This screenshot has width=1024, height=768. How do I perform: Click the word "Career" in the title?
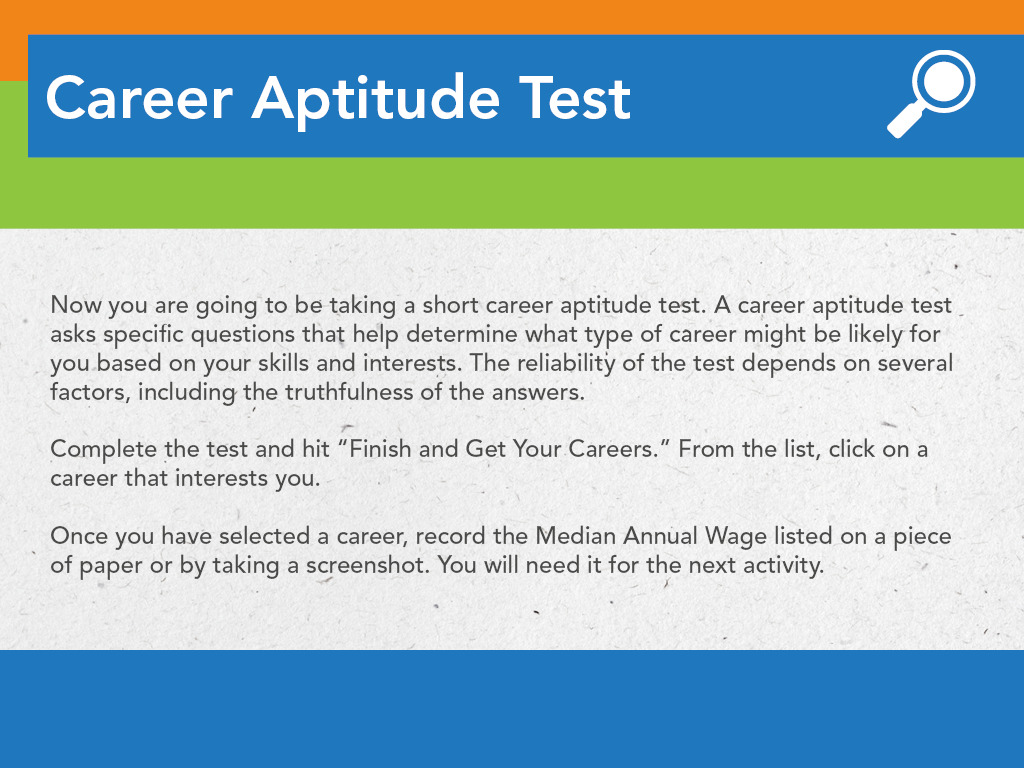point(139,99)
